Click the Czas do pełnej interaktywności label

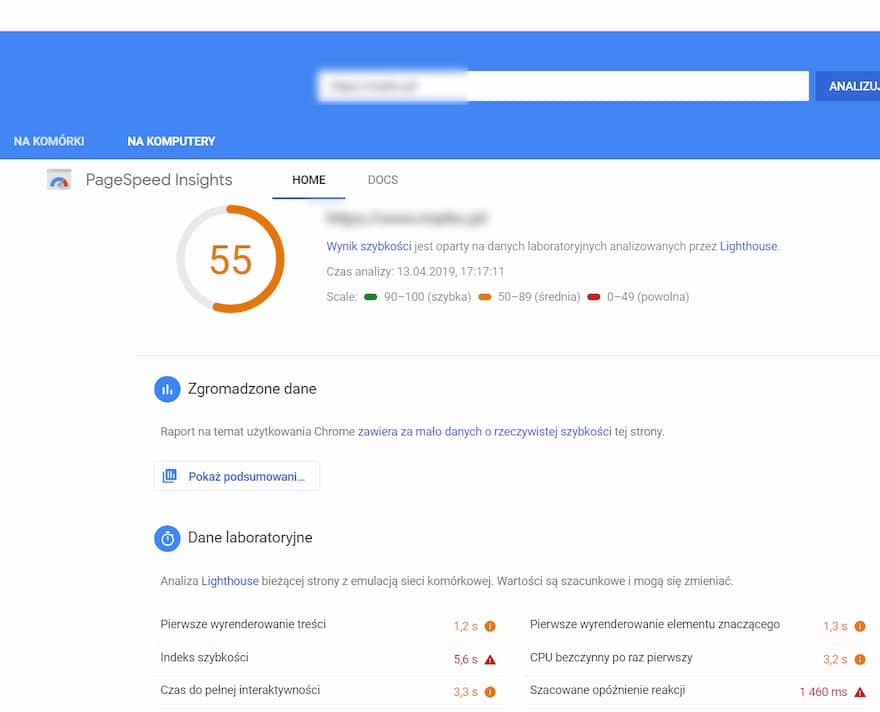pyautogui.click(x=240, y=690)
